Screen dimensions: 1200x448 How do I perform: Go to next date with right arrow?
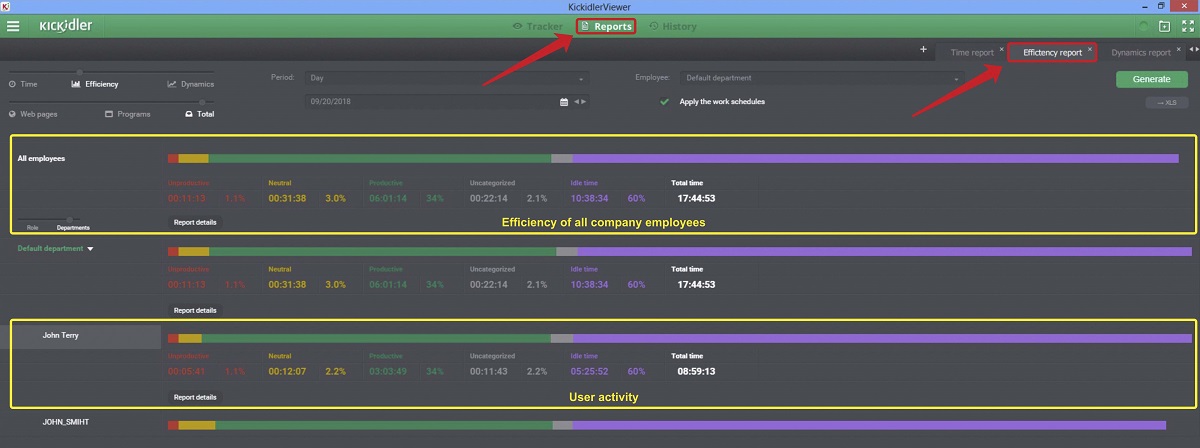584,101
